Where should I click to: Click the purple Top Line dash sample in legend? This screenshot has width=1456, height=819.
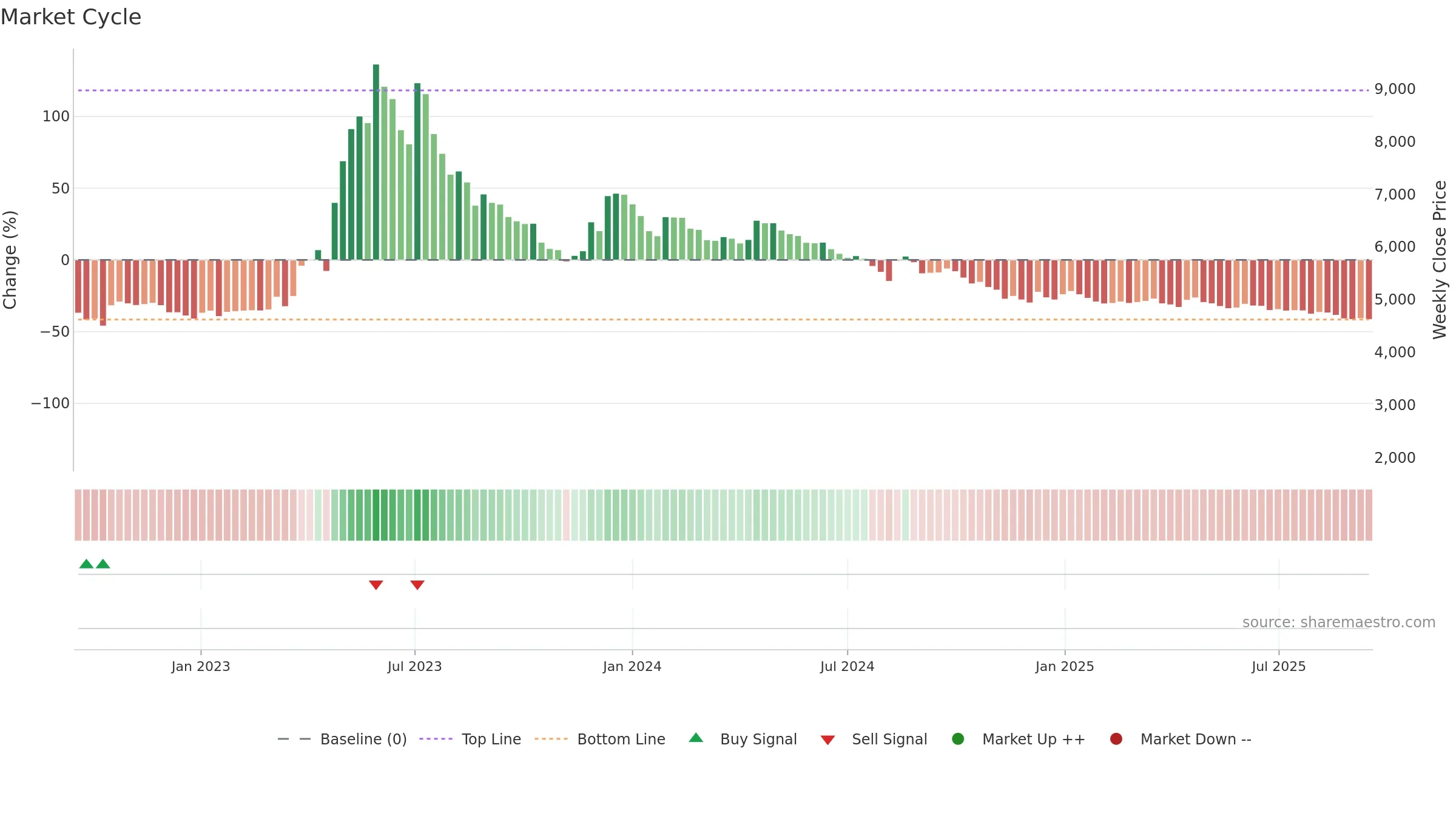point(436,739)
